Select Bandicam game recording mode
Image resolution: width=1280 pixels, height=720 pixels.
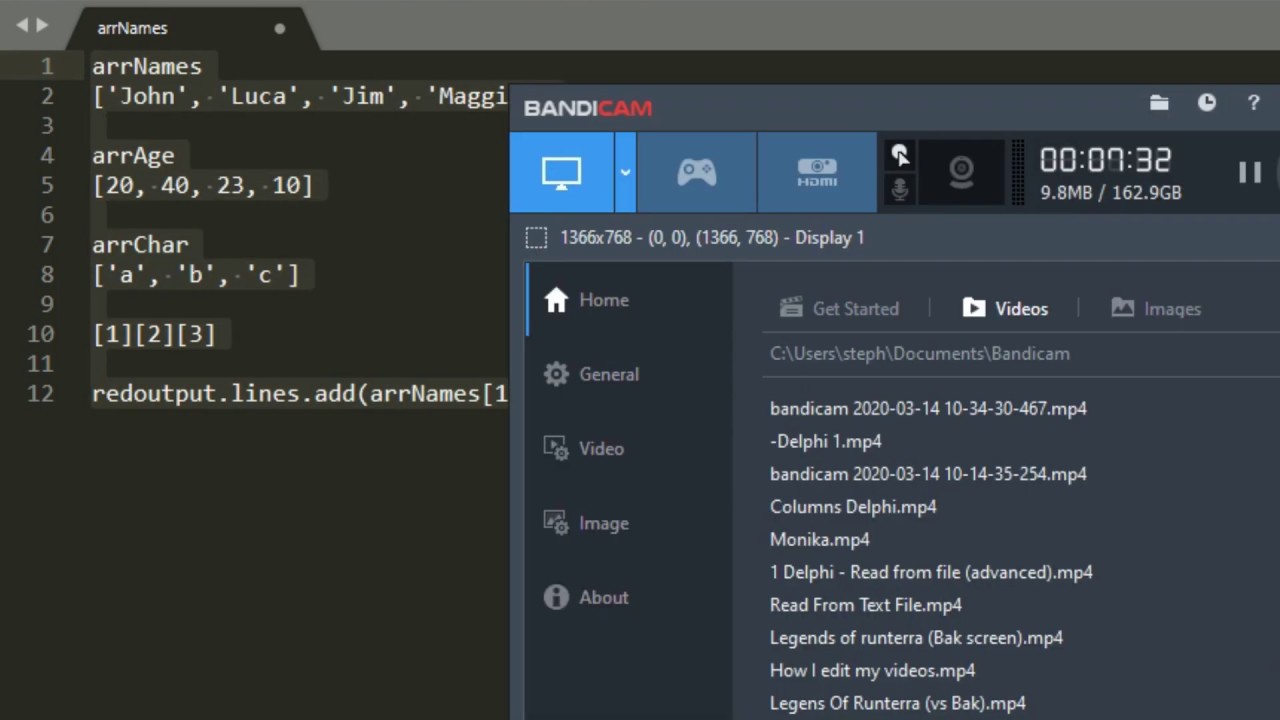(x=696, y=172)
